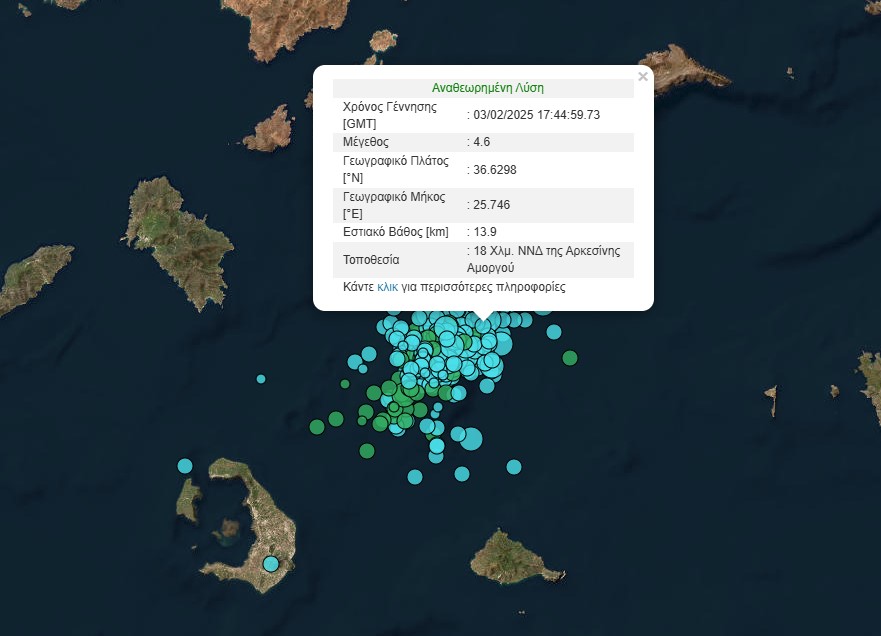Select the isolated green marker east of cluster
This screenshot has height=636, width=881.
pyautogui.click(x=570, y=358)
